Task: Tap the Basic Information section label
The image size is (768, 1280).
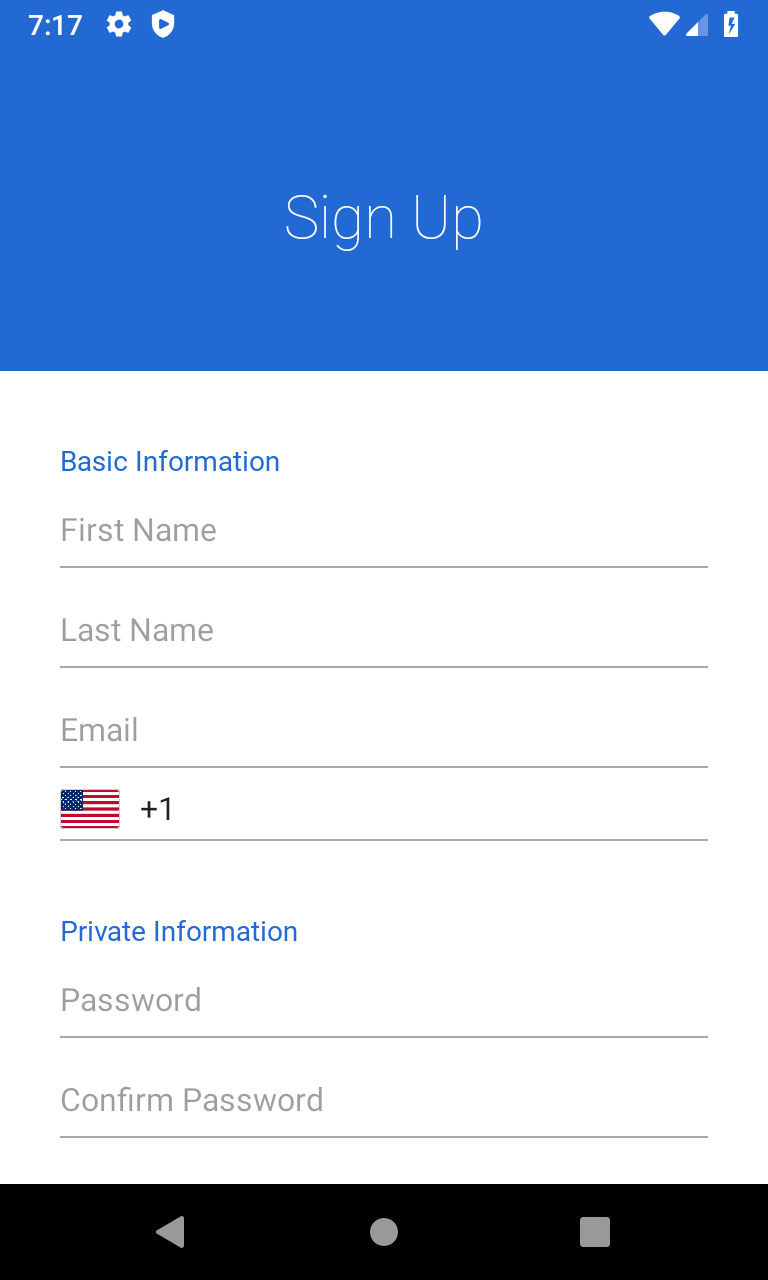Action: (170, 462)
